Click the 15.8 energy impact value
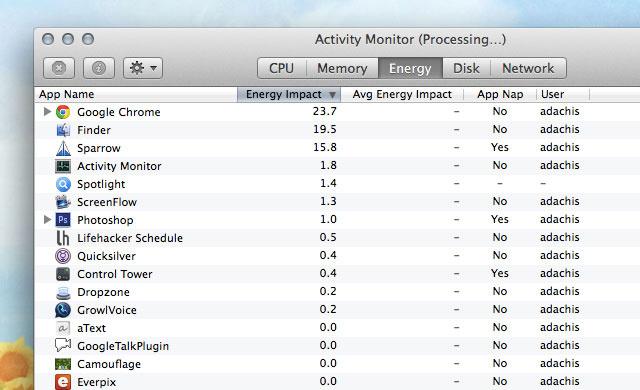The image size is (640, 390). tap(324, 147)
